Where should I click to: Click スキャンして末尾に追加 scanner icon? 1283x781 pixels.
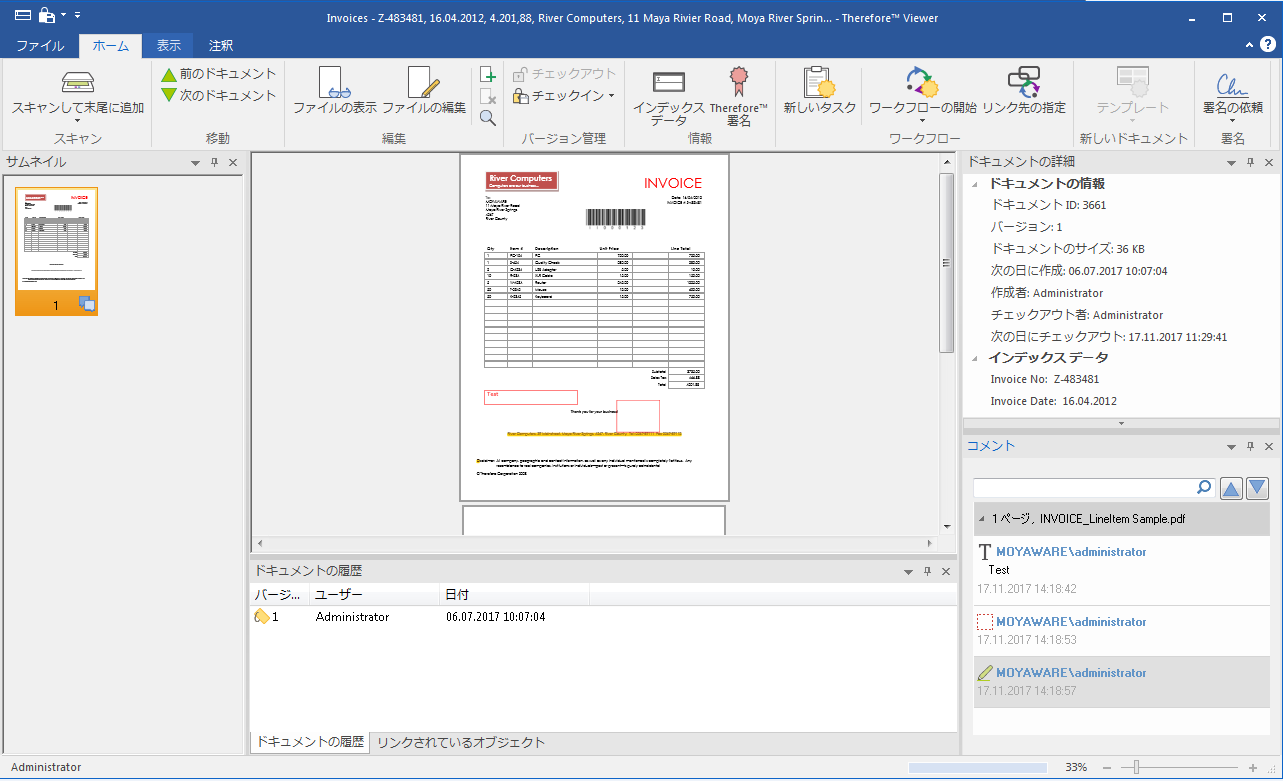pos(77,82)
